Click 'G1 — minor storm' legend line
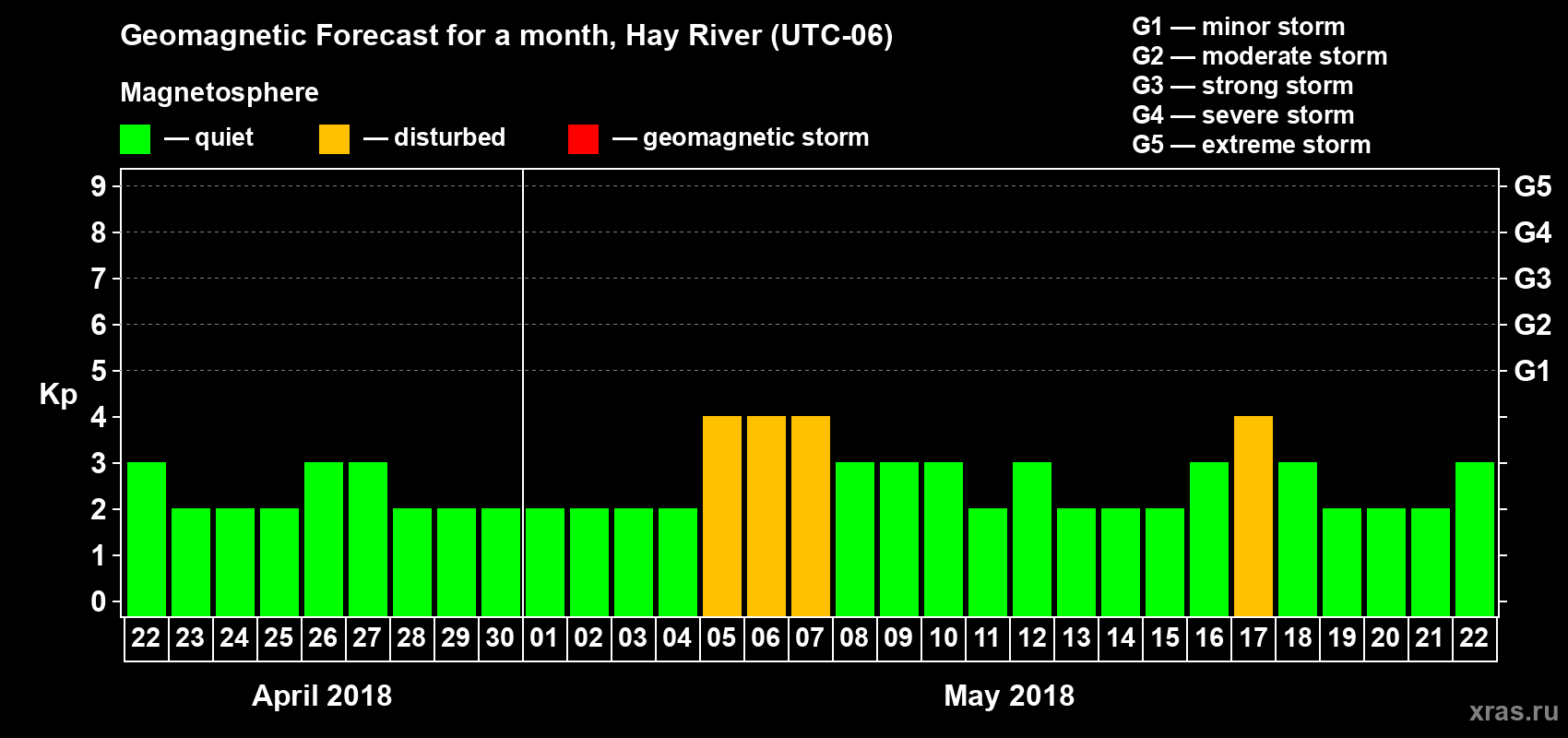This screenshot has height=738, width=1568. tap(1238, 27)
